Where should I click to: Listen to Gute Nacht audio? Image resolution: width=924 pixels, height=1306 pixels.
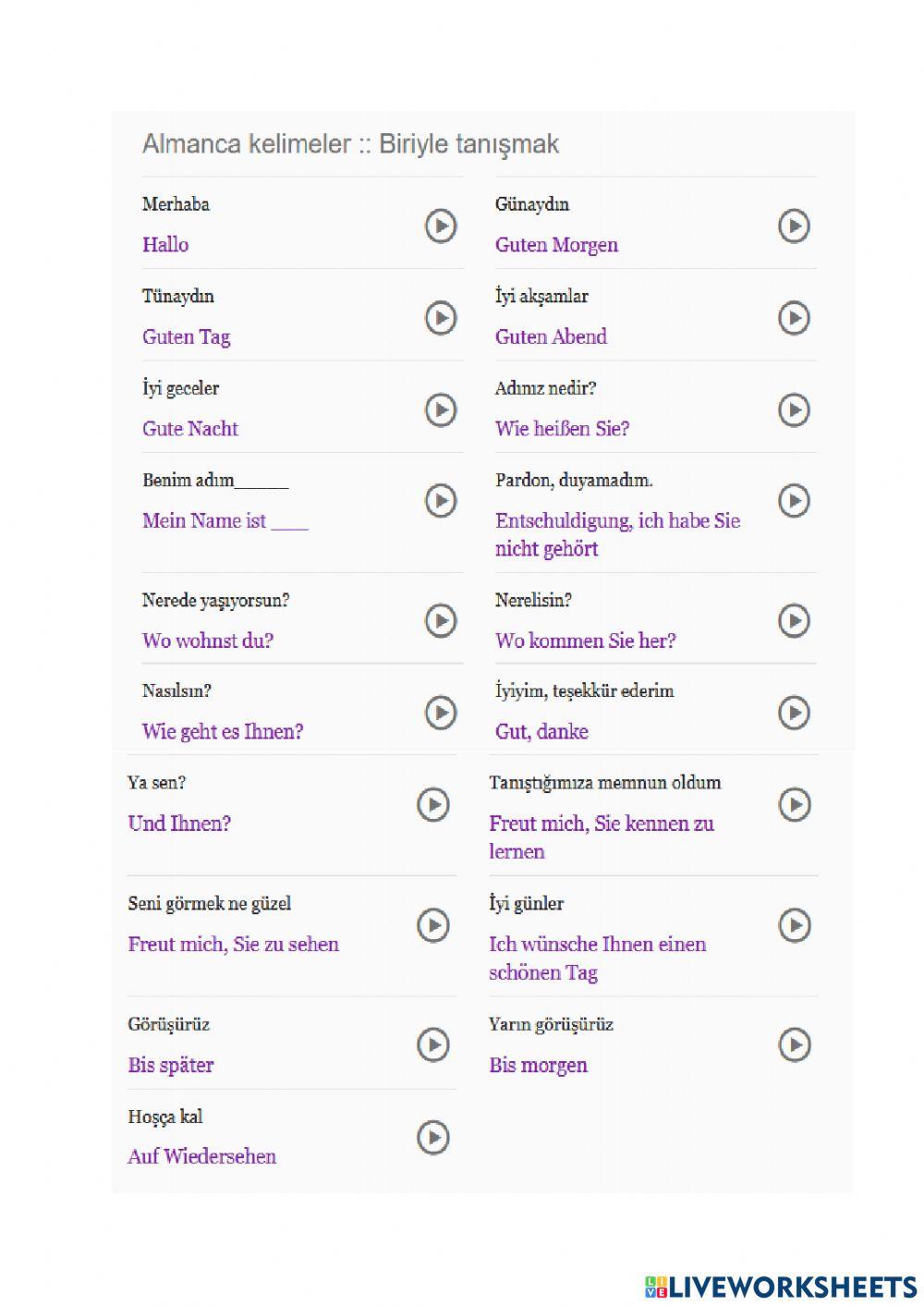[x=441, y=409]
